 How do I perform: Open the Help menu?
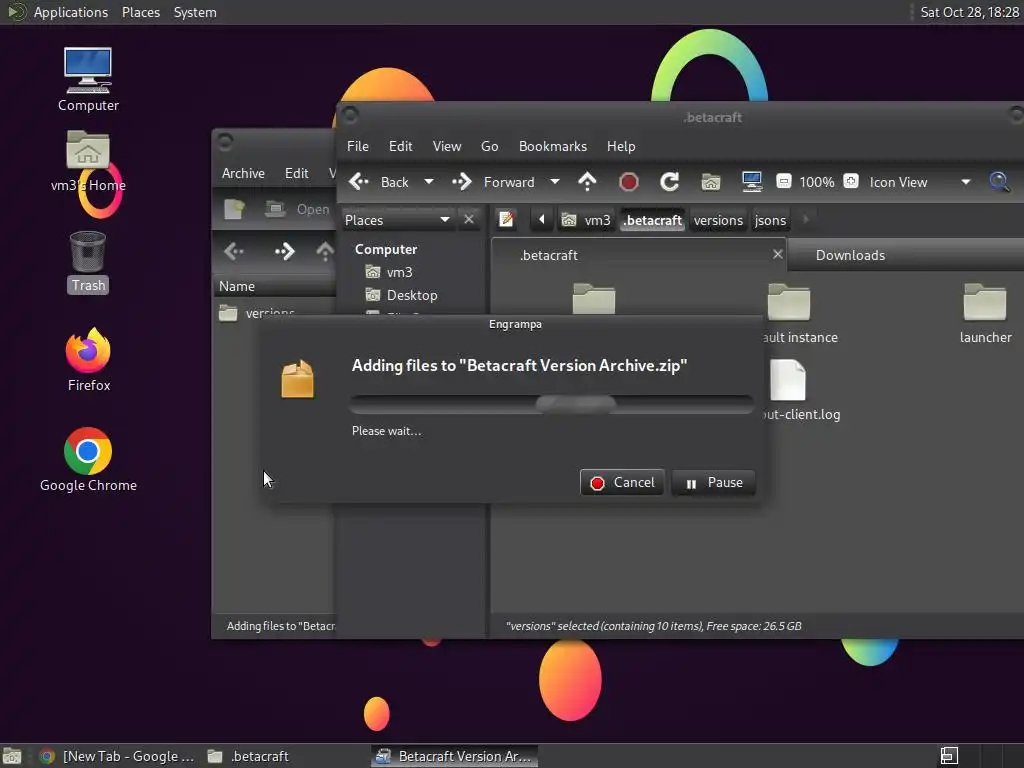coord(620,146)
